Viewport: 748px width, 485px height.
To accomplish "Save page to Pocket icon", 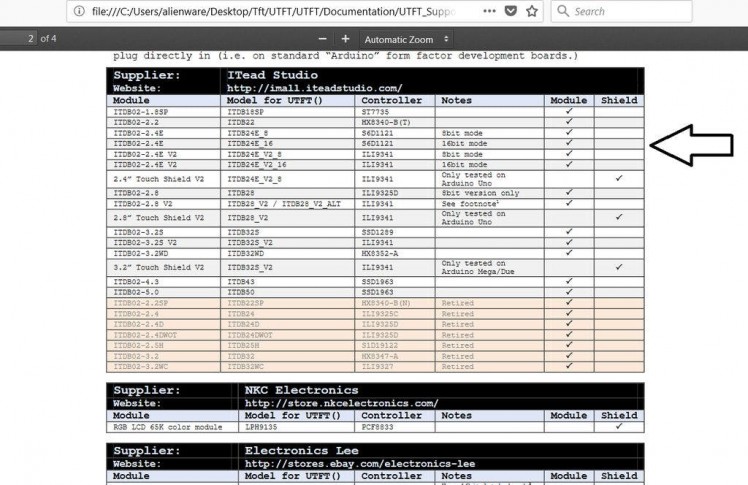I will coord(511,11).
